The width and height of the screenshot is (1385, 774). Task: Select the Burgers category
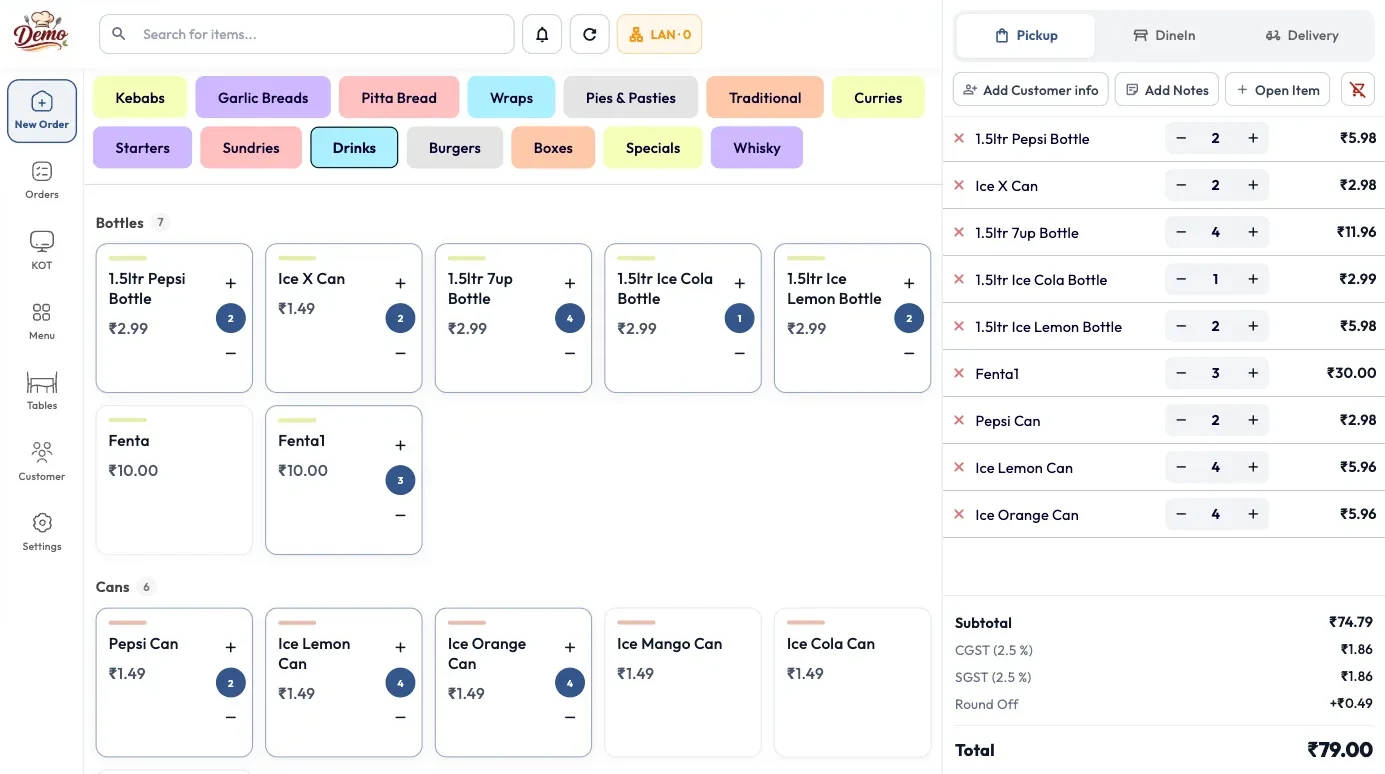click(455, 147)
